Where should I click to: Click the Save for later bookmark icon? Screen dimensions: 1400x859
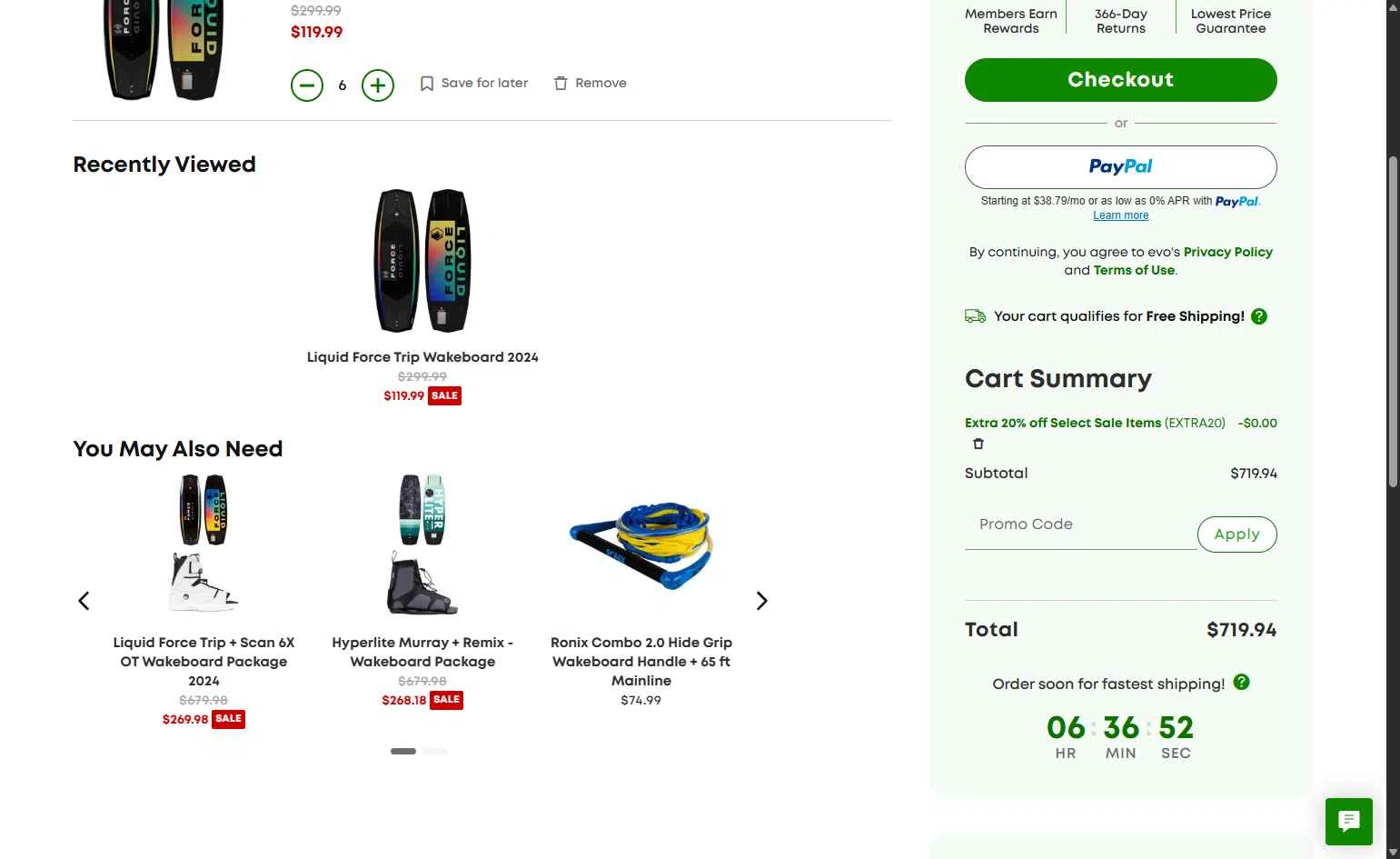426,84
